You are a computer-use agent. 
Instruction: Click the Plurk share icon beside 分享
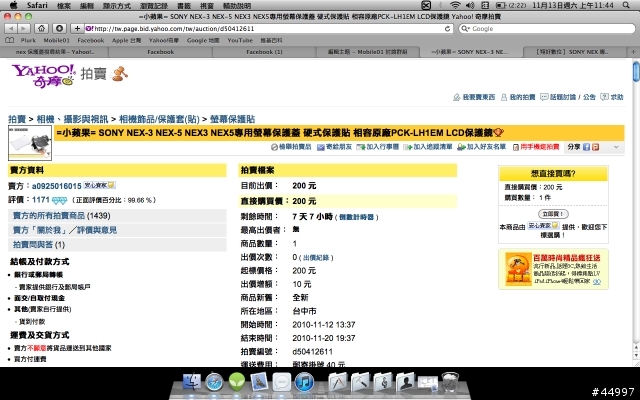click(596, 147)
